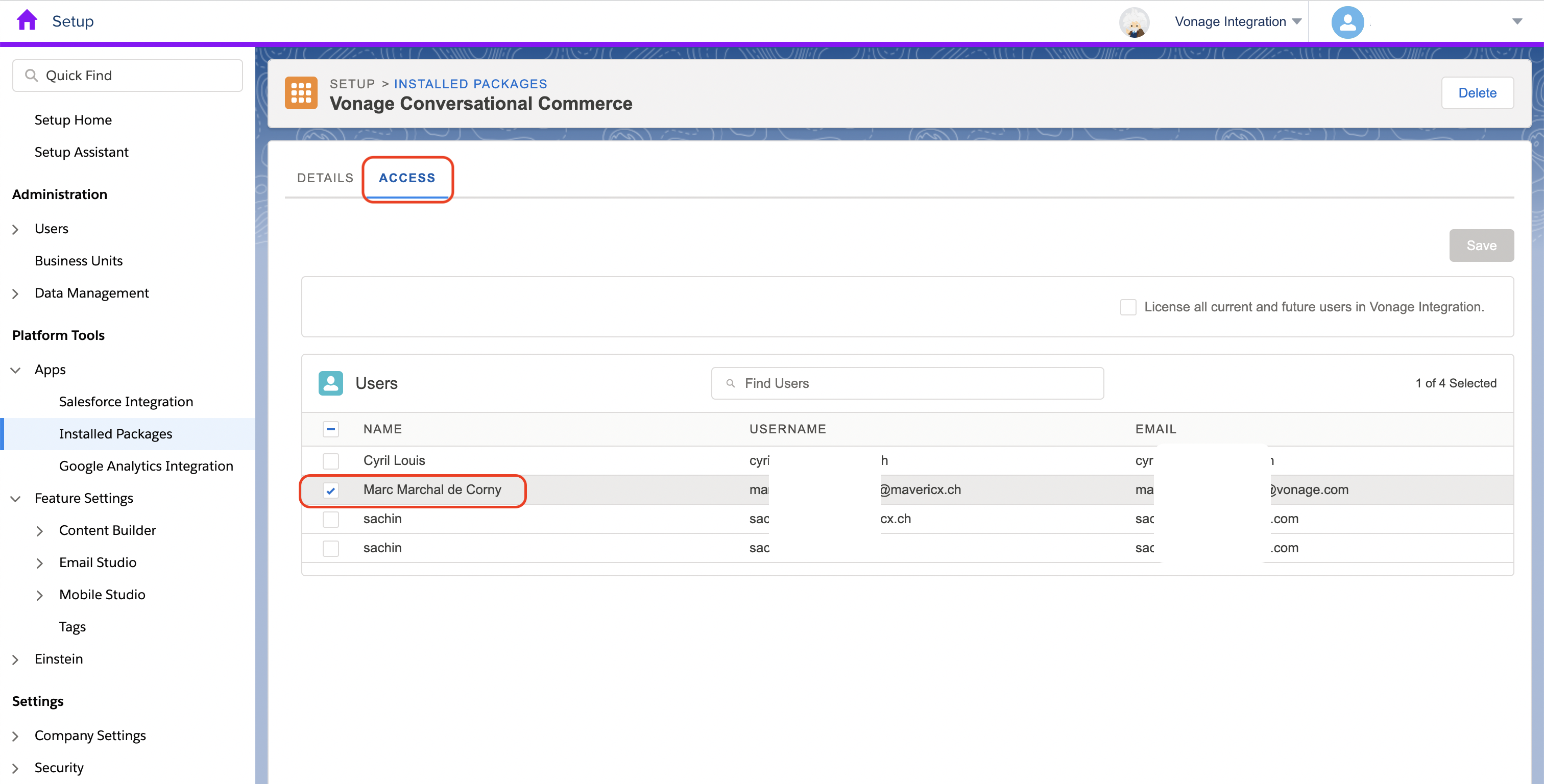Image resolution: width=1544 pixels, height=784 pixels.
Task: Select the Access tab
Action: click(x=407, y=178)
